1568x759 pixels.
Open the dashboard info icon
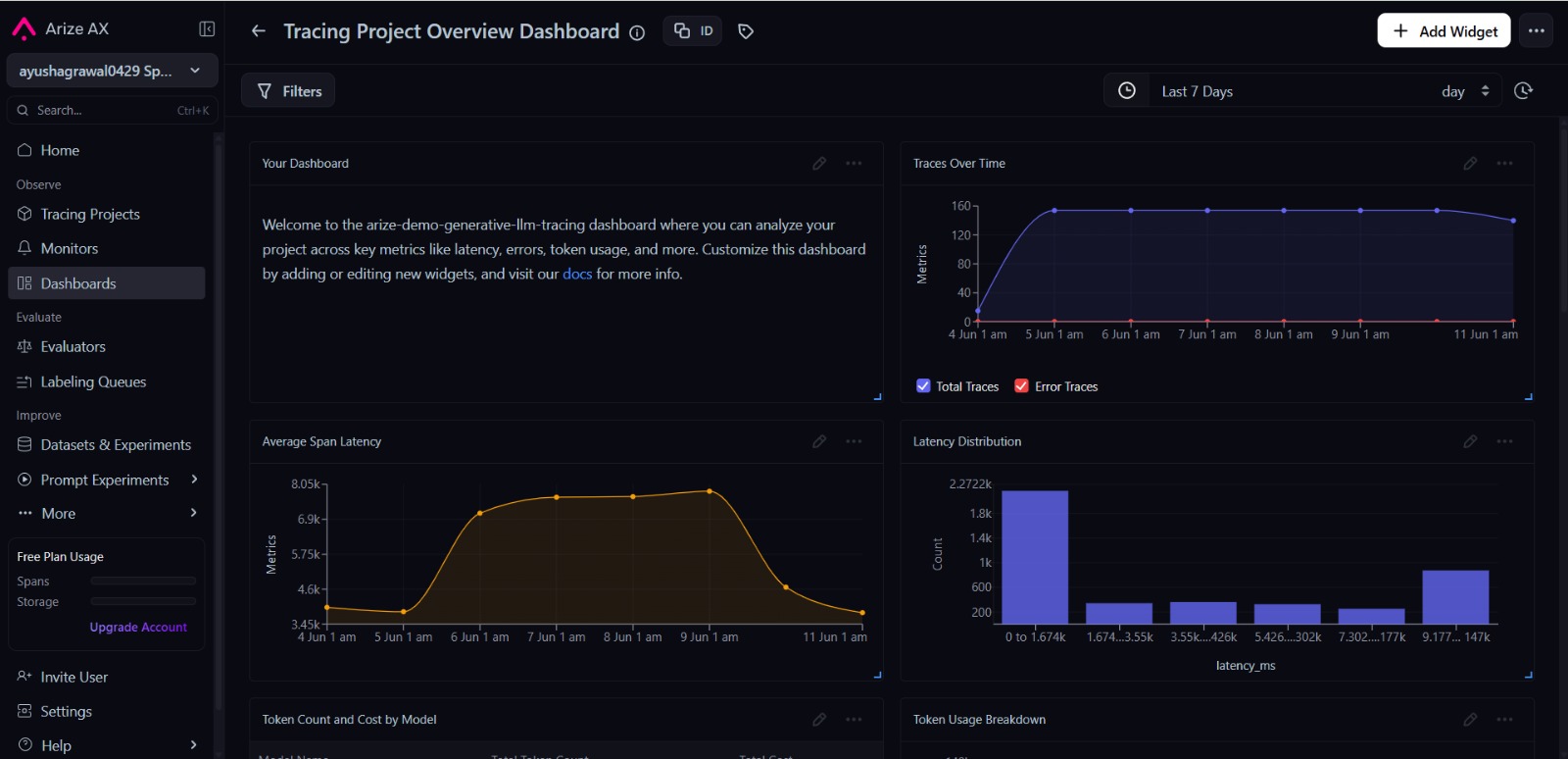click(x=637, y=32)
